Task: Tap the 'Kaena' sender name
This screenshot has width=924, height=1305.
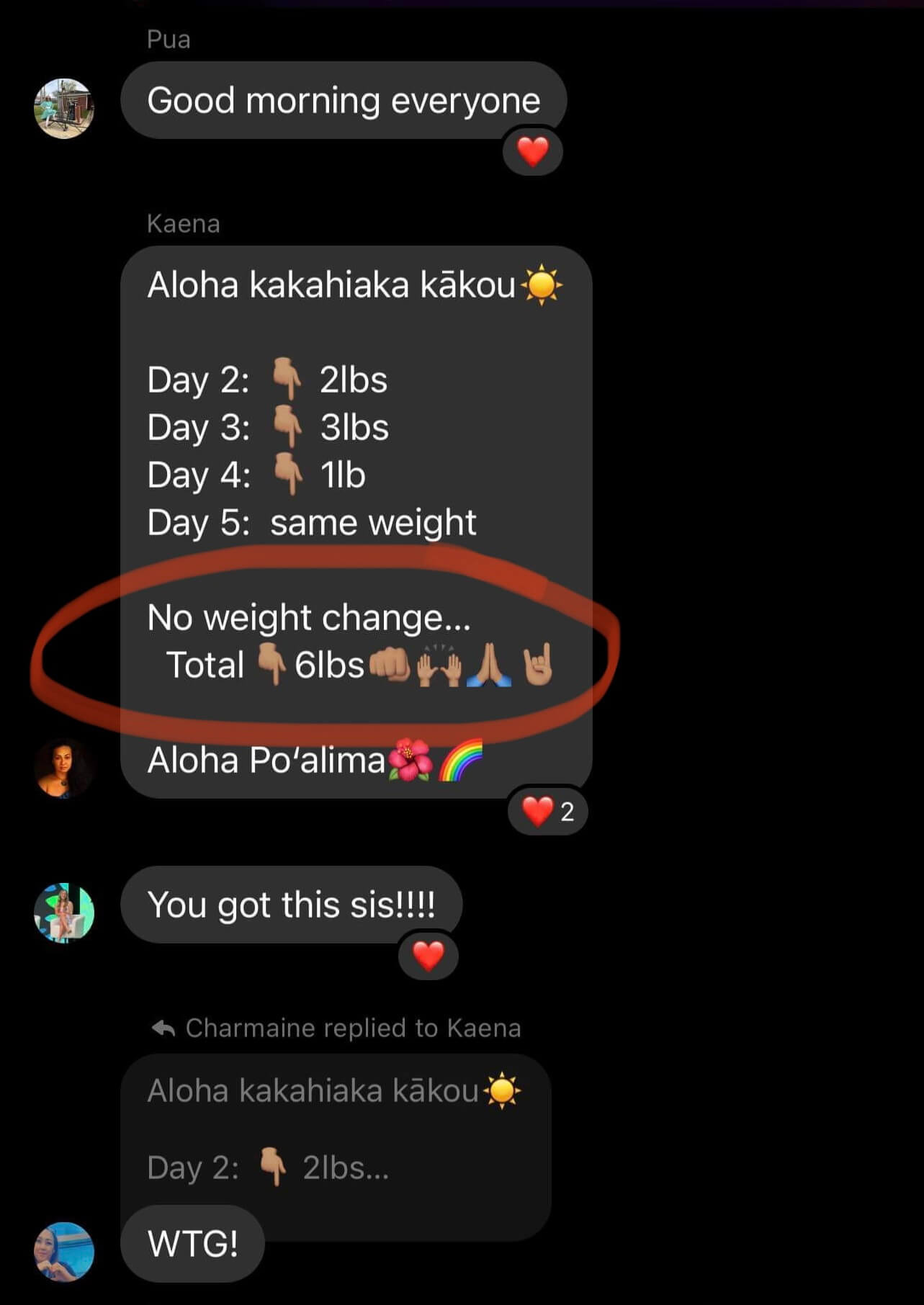Action: coord(183,224)
